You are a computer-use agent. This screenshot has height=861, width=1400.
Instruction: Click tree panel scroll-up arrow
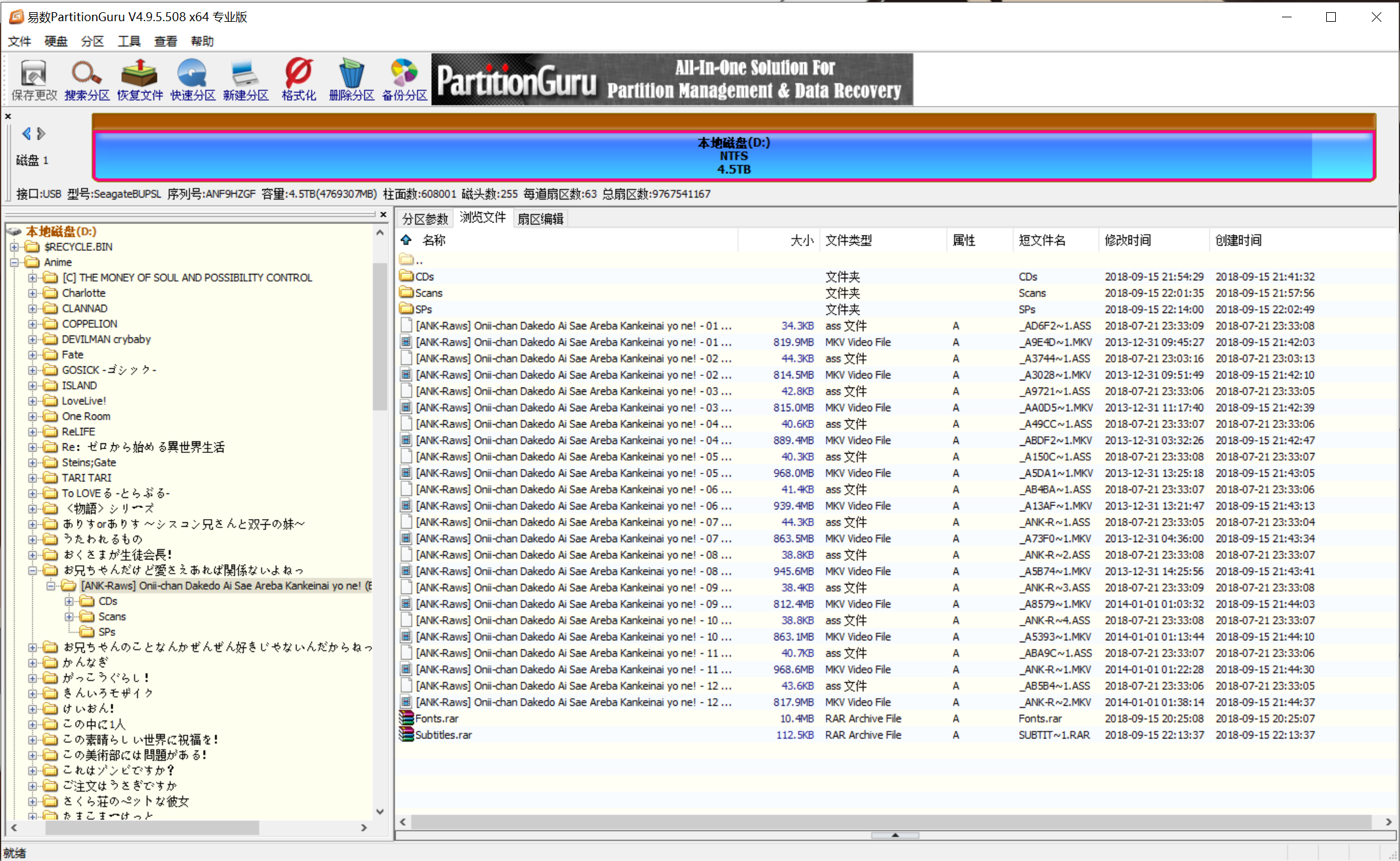tap(380, 232)
